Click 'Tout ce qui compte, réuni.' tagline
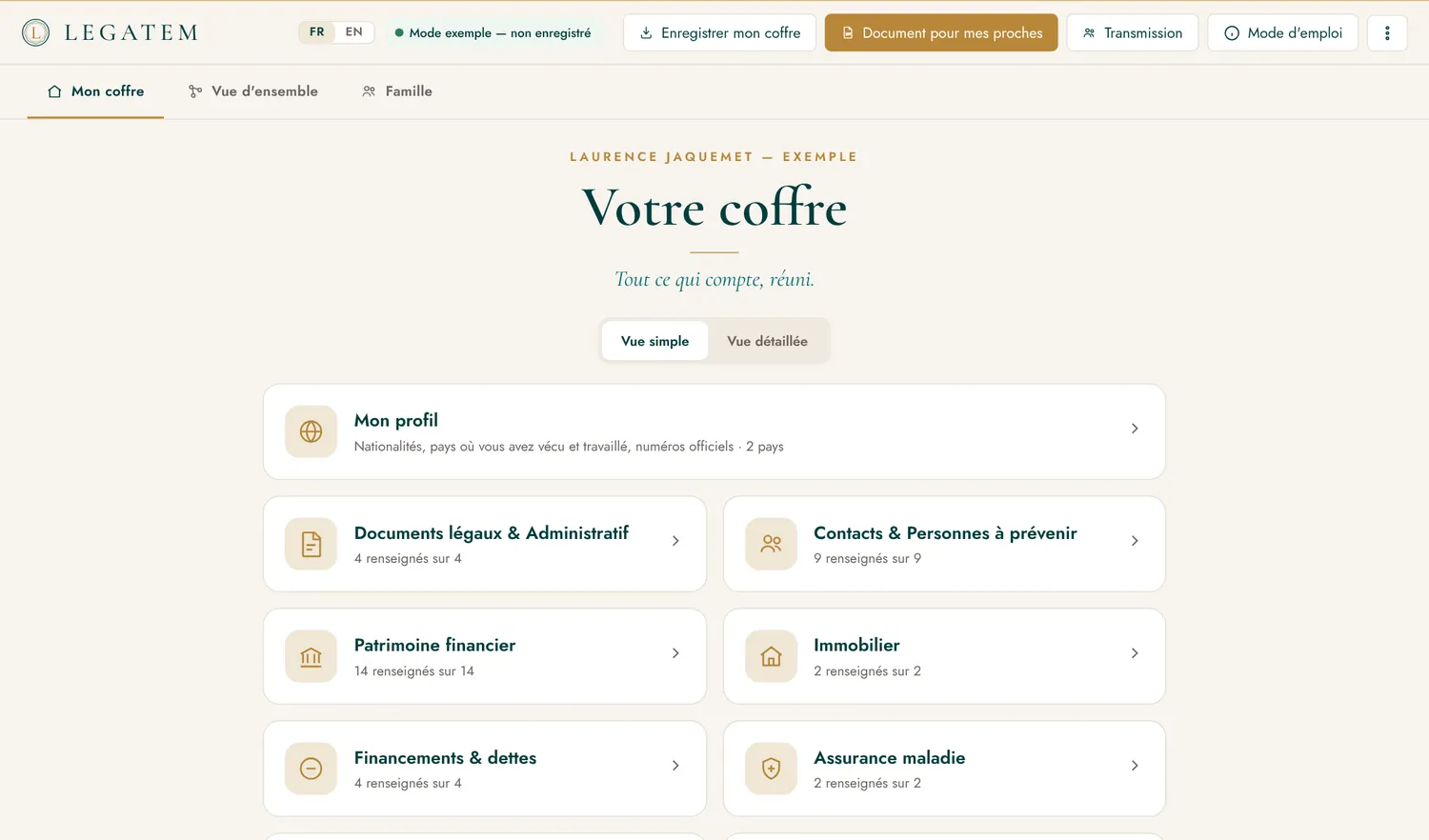 click(714, 279)
